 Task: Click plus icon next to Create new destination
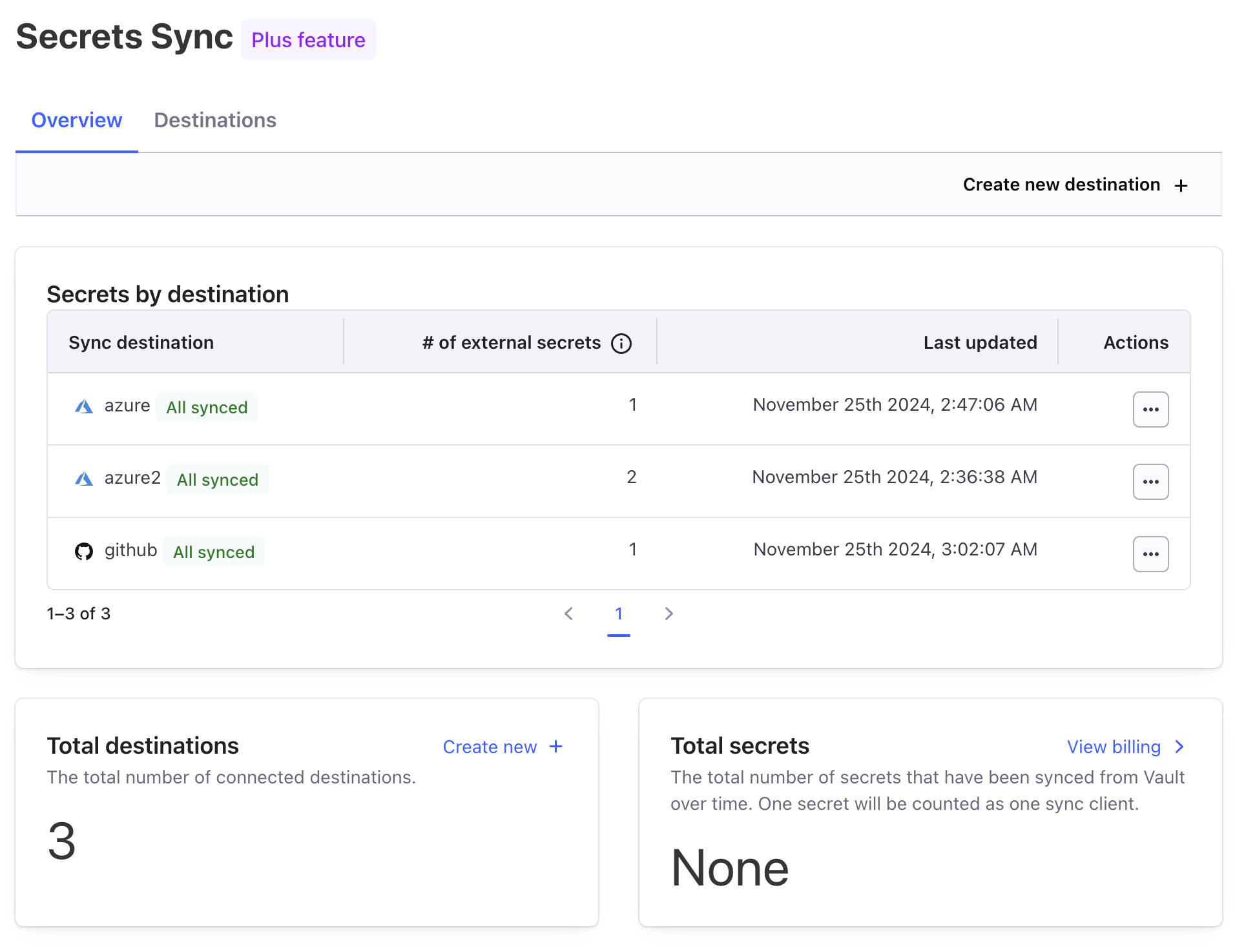click(x=1181, y=186)
